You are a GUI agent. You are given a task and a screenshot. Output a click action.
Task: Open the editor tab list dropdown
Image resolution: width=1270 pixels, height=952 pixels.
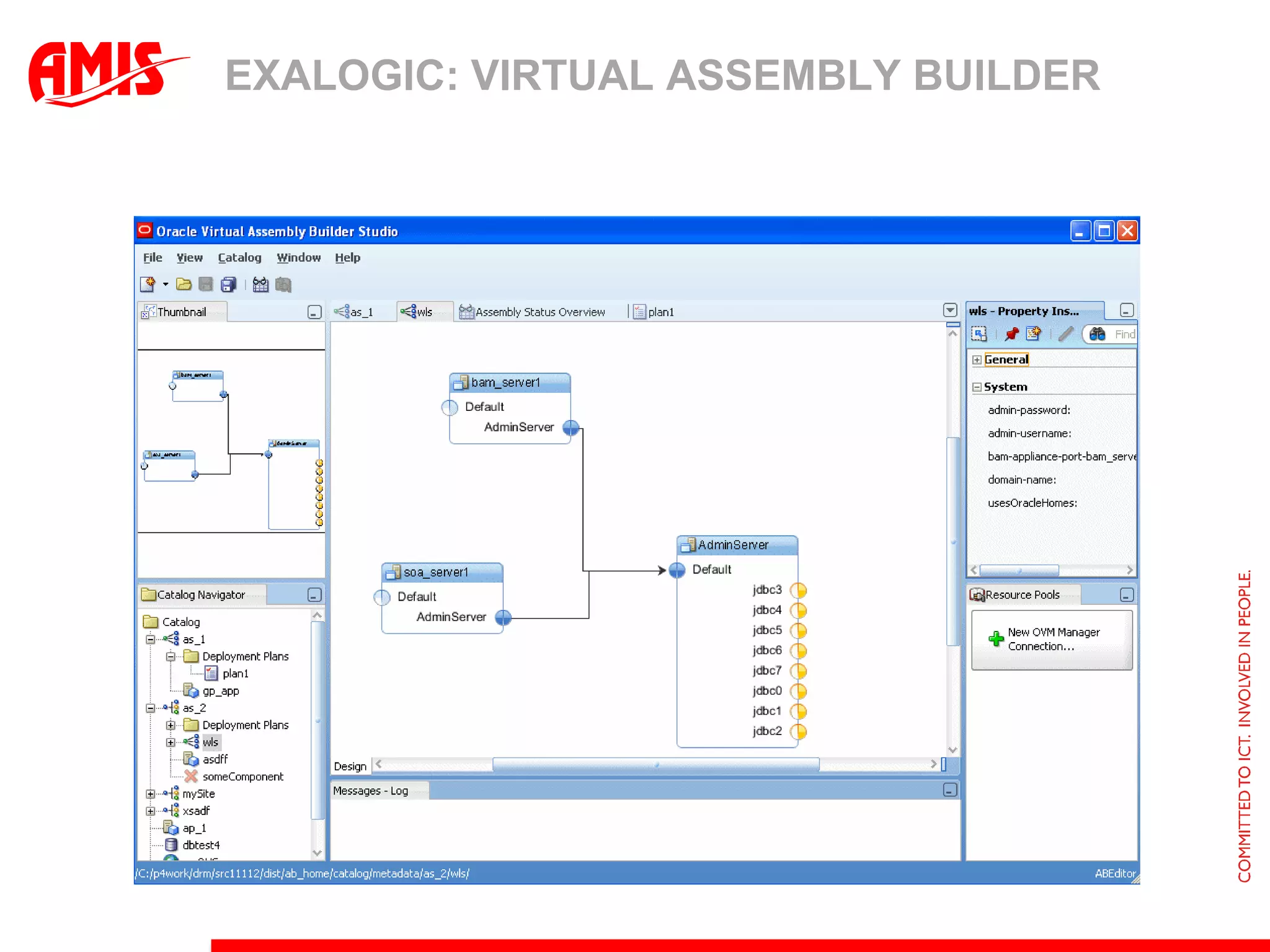[x=950, y=310]
